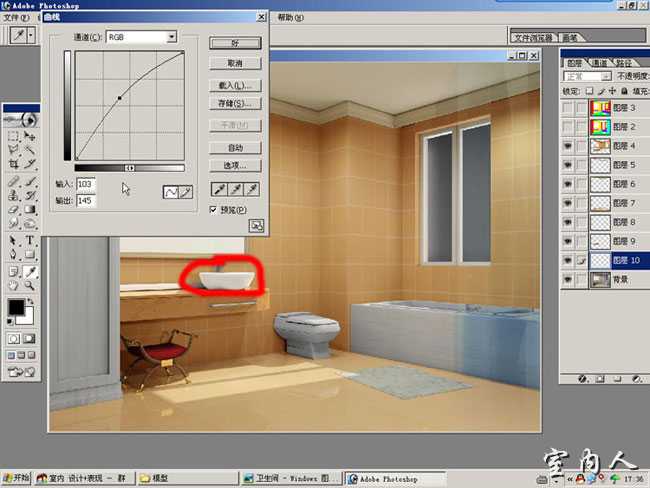Pick the gray point eyedropper in Curves
Screen dimensions: 650x488
coord(235,189)
